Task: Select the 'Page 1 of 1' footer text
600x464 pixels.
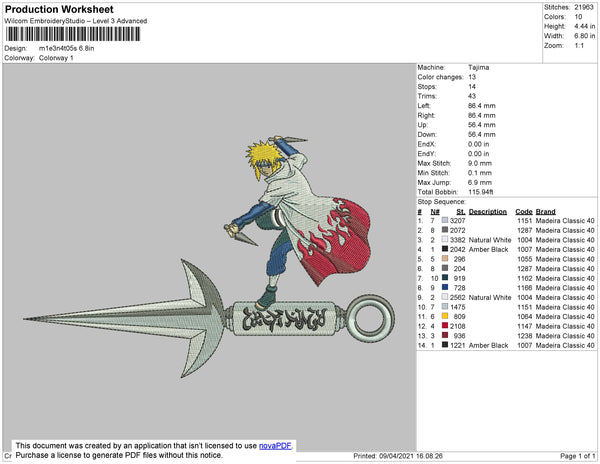Action: tap(577, 456)
